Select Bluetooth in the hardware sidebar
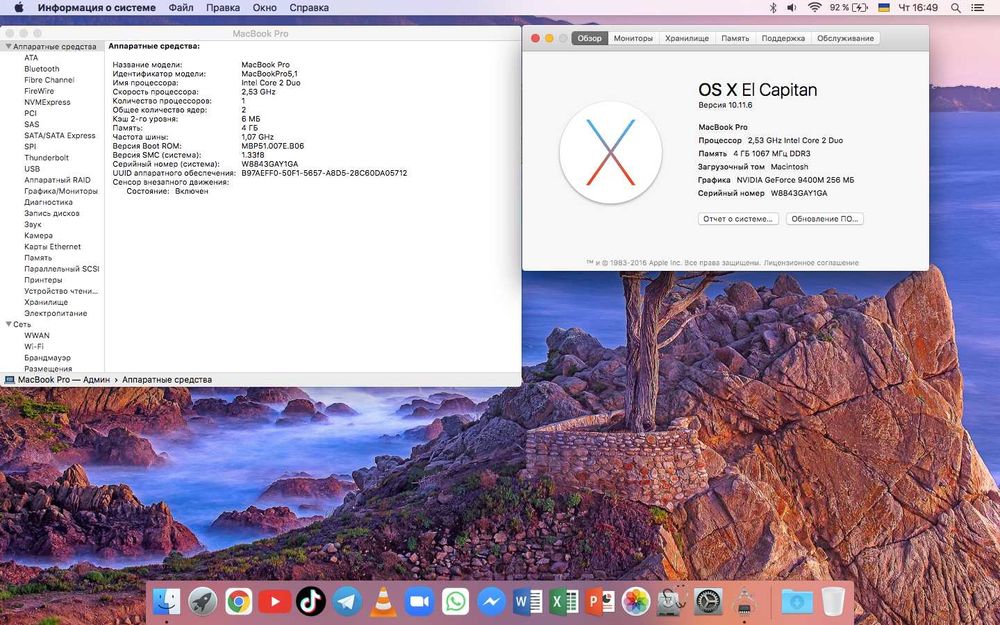 coord(41,69)
